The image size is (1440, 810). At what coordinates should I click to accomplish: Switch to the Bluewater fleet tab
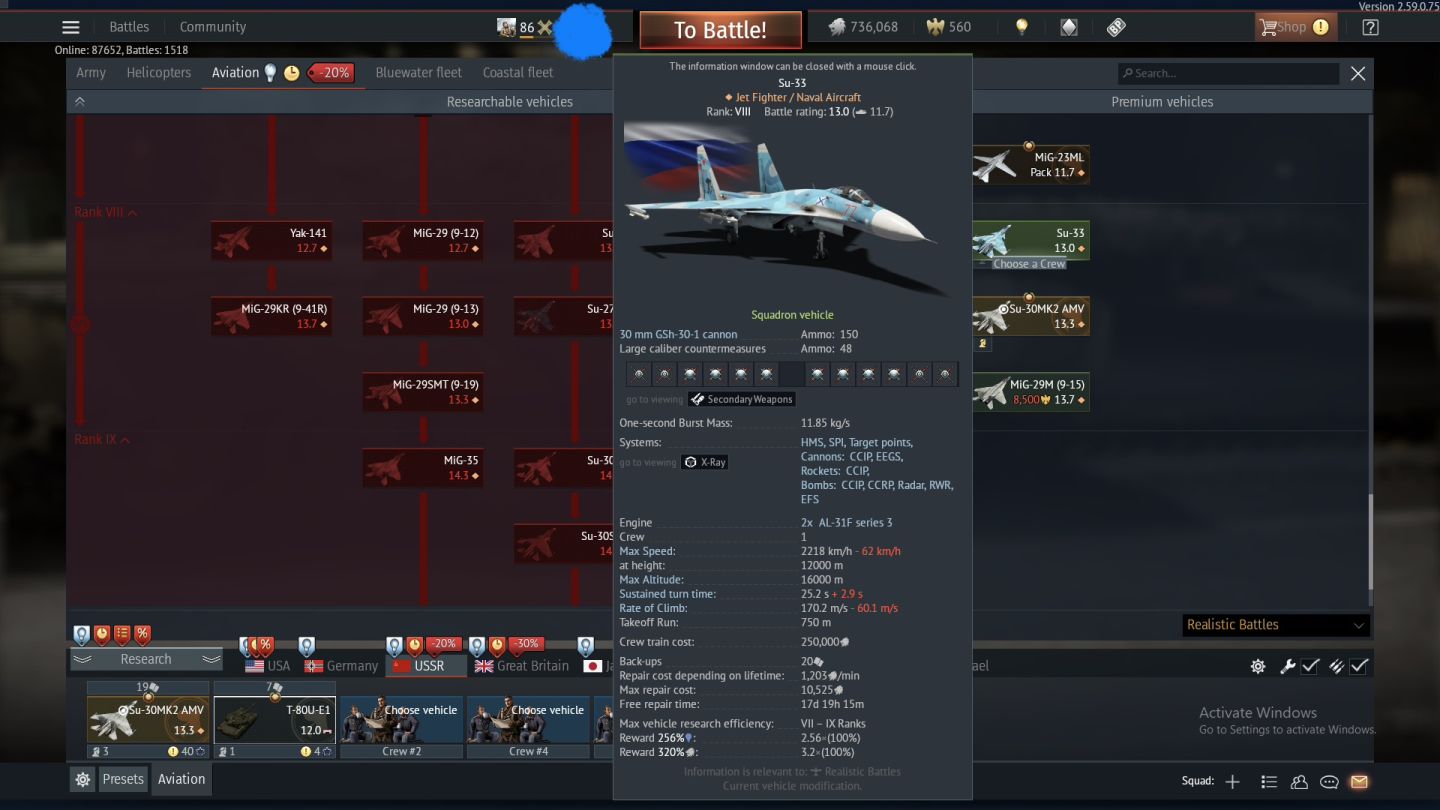pos(419,72)
